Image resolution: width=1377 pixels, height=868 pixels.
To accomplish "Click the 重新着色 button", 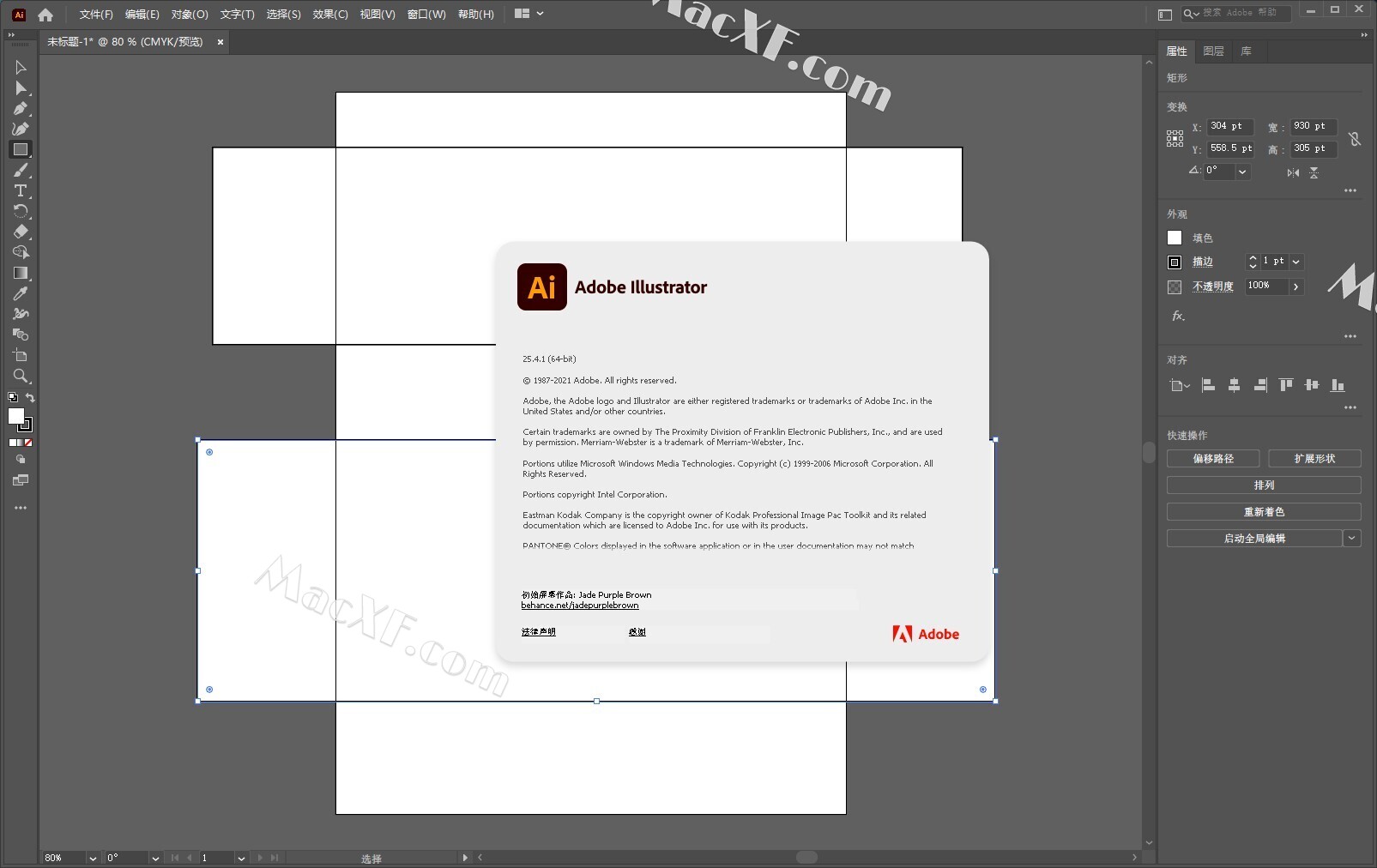I will click(1264, 512).
